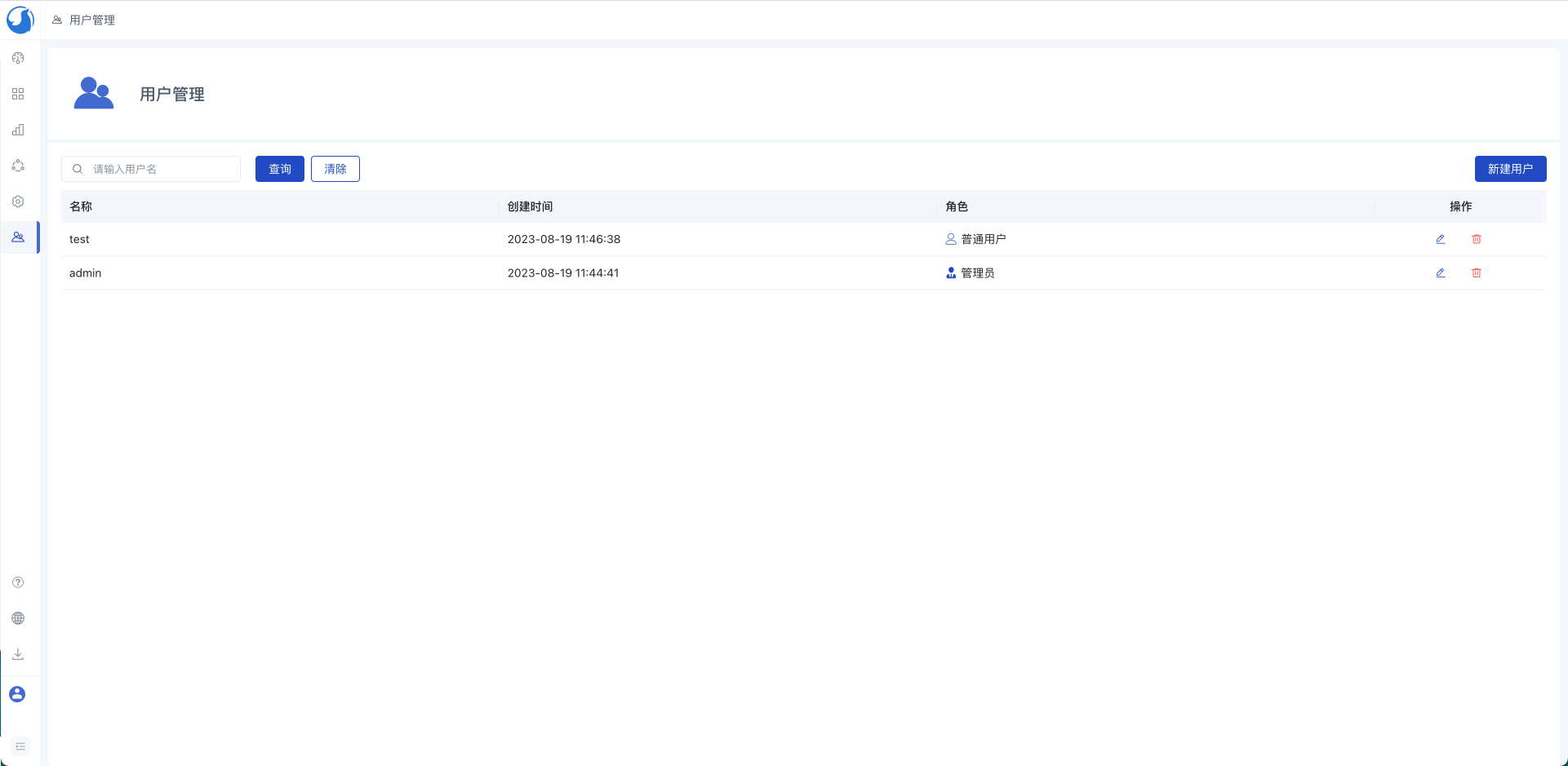Edit the admin user with pencil icon
This screenshot has height=766, width=1568.
coord(1441,272)
